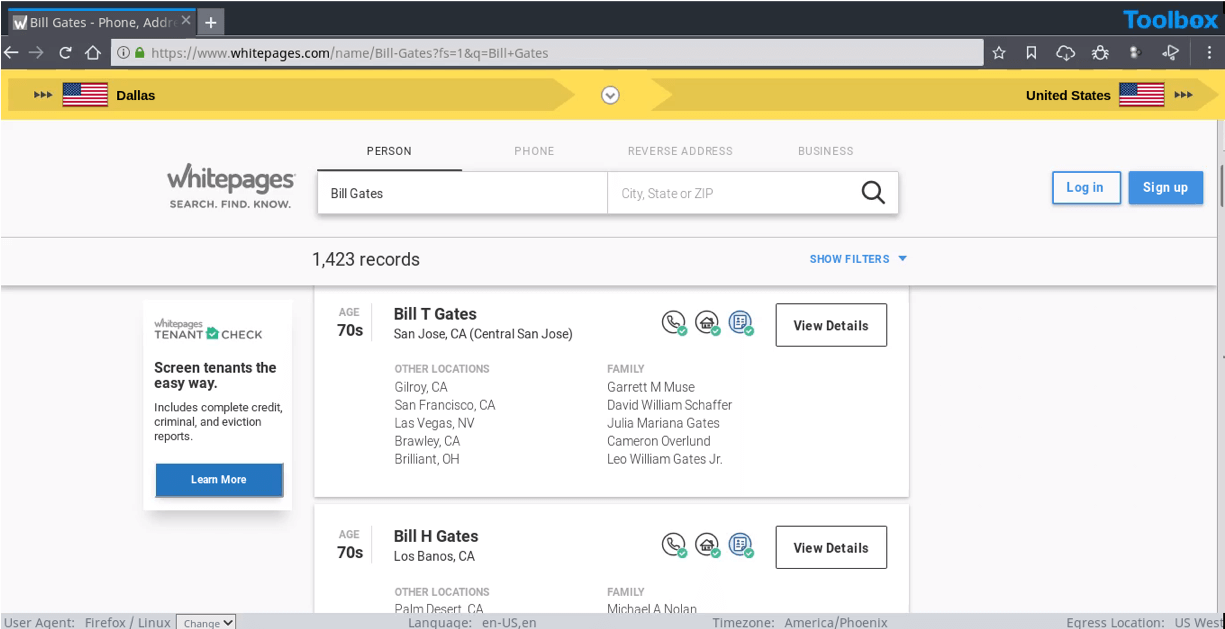1225x629 pixels.
Task: Click background check icon for Bill H Gates
Action: pyautogui.click(x=741, y=546)
